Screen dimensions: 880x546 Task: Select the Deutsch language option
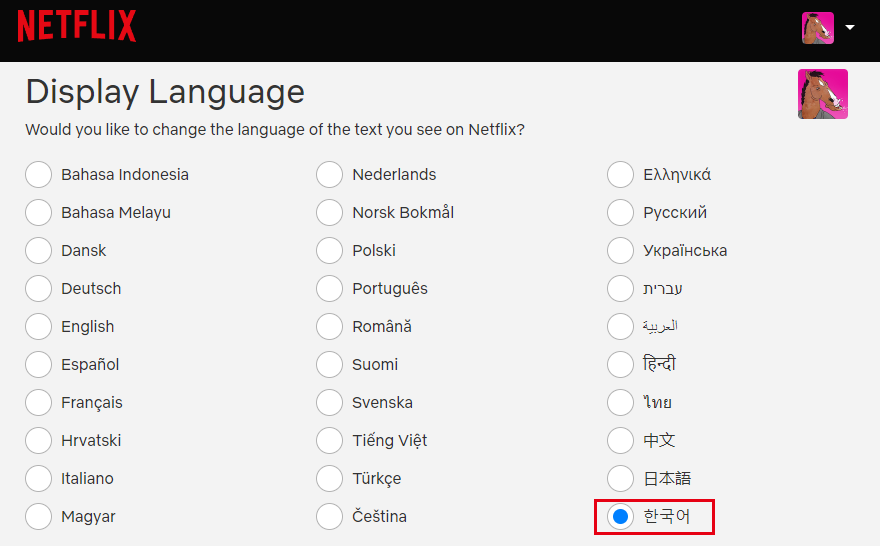coord(38,288)
